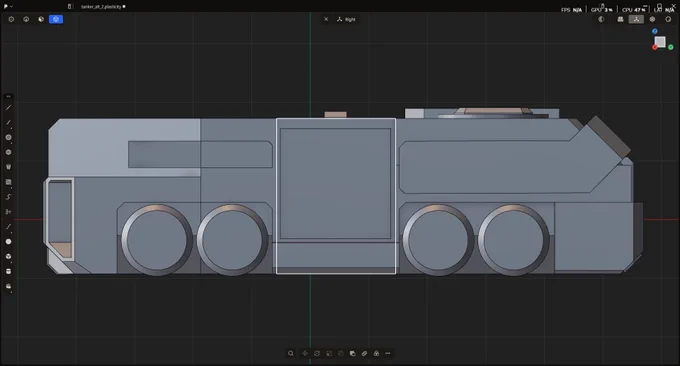This screenshot has width=680, height=366.
Task: Select control-point selection mode in header
Action: pos(11,19)
